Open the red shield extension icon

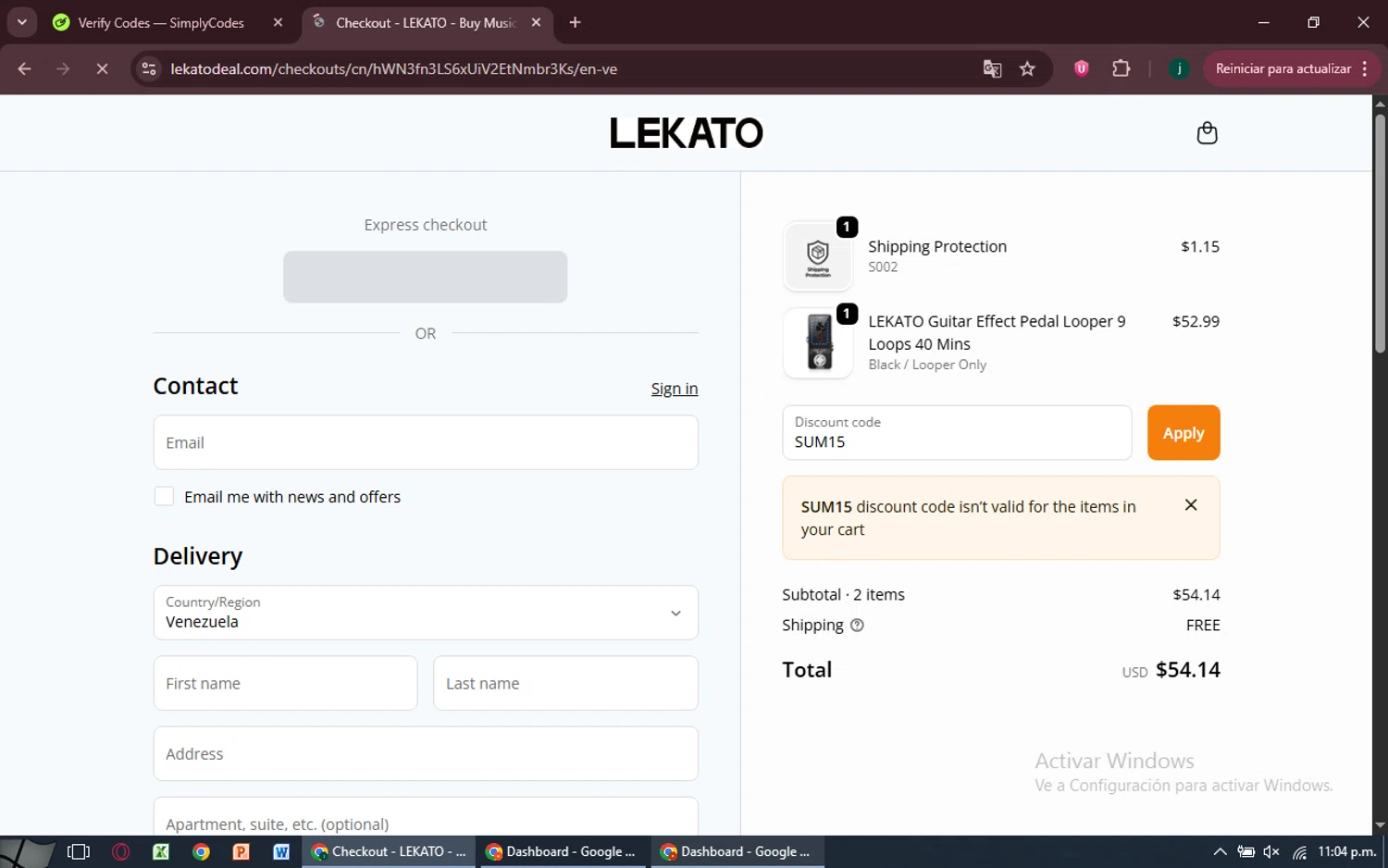coord(1081,68)
